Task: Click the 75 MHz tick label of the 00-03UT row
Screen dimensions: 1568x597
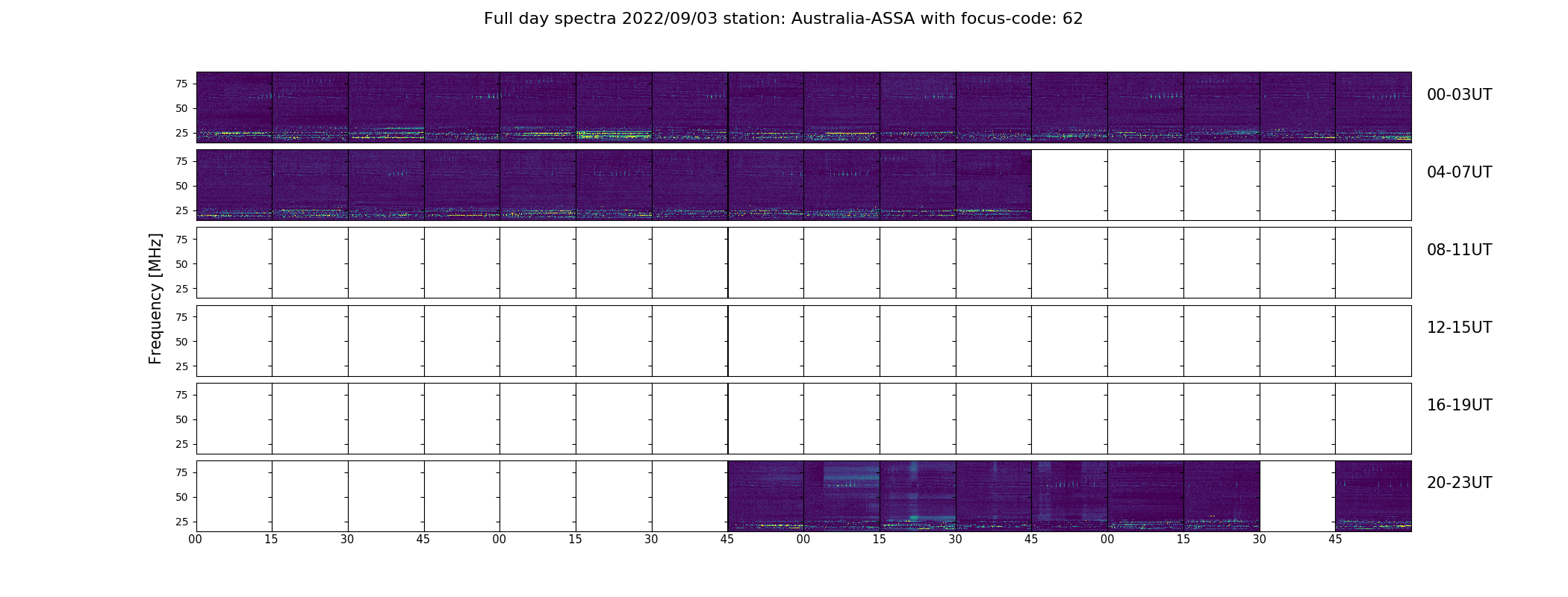Action: tap(181, 84)
